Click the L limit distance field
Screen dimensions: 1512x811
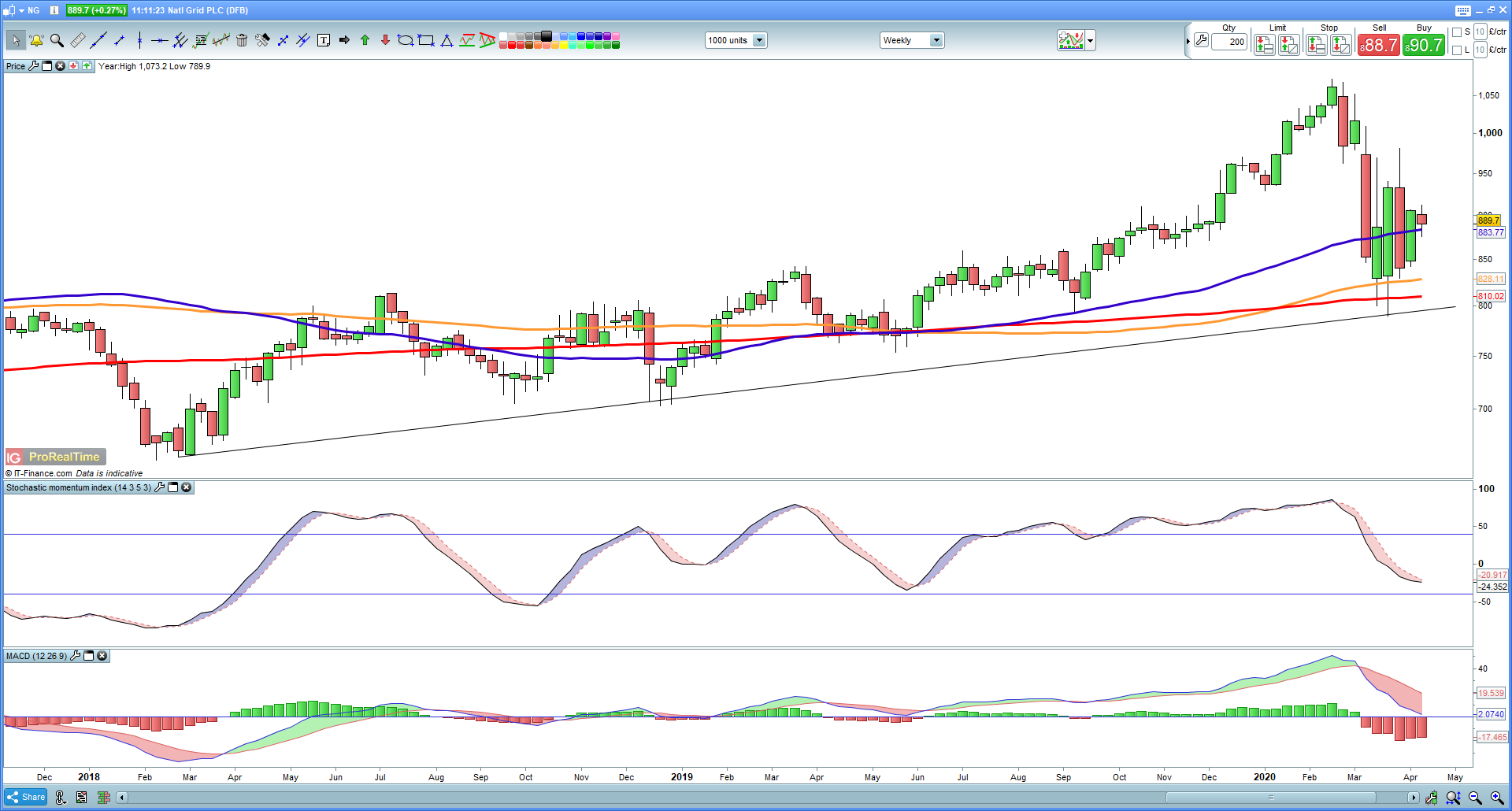1480,50
